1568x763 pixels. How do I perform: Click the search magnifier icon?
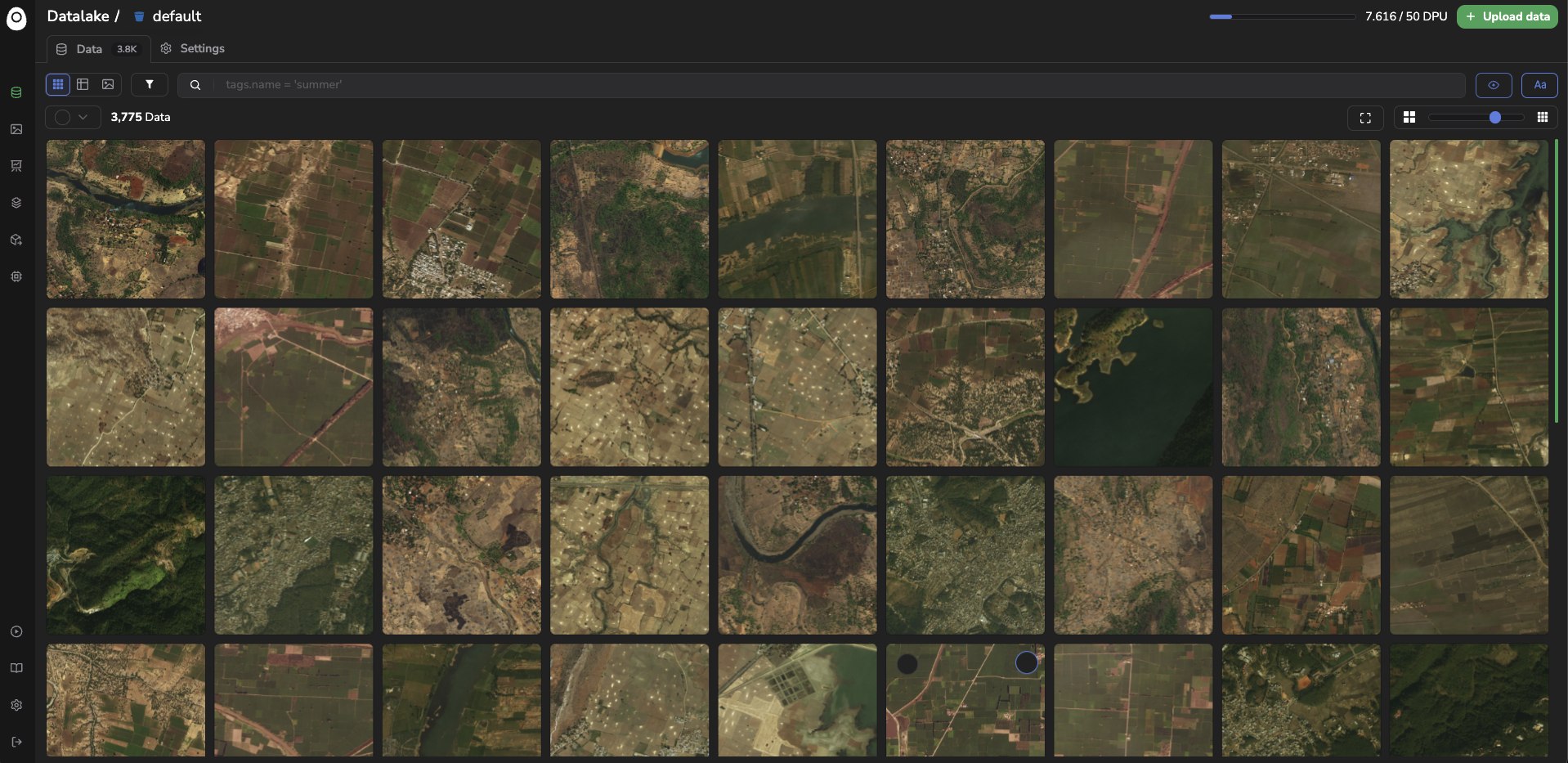195,84
